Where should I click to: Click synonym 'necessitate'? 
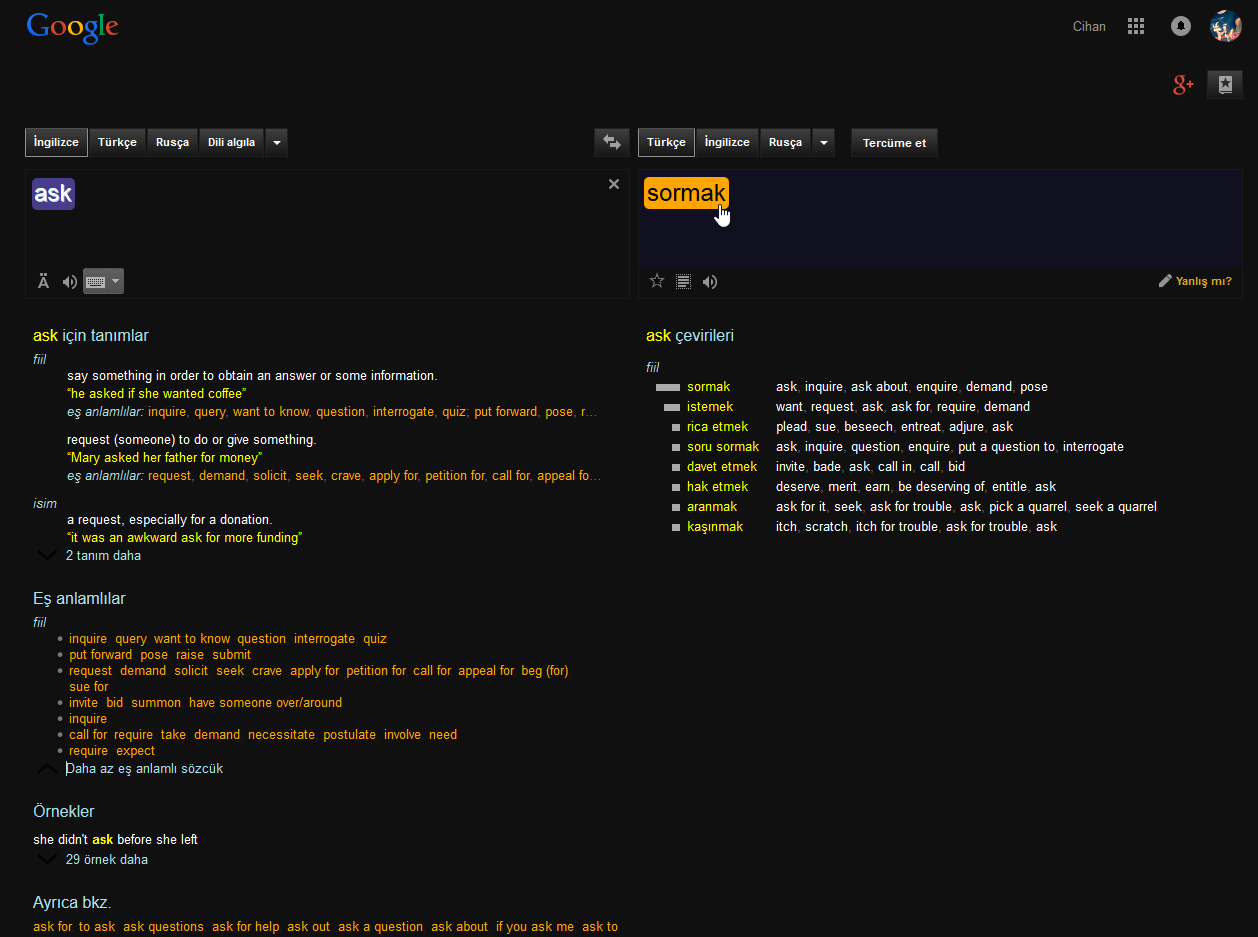pos(282,735)
